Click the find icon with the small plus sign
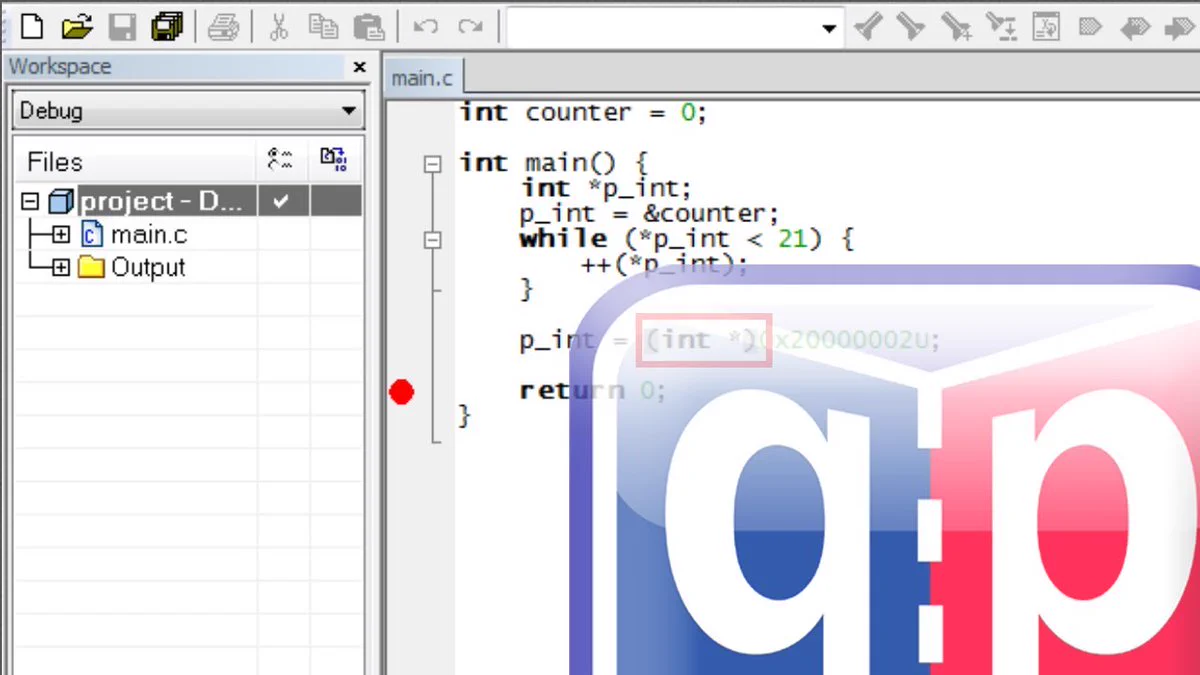The width and height of the screenshot is (1200, 675). coord(955,27)
